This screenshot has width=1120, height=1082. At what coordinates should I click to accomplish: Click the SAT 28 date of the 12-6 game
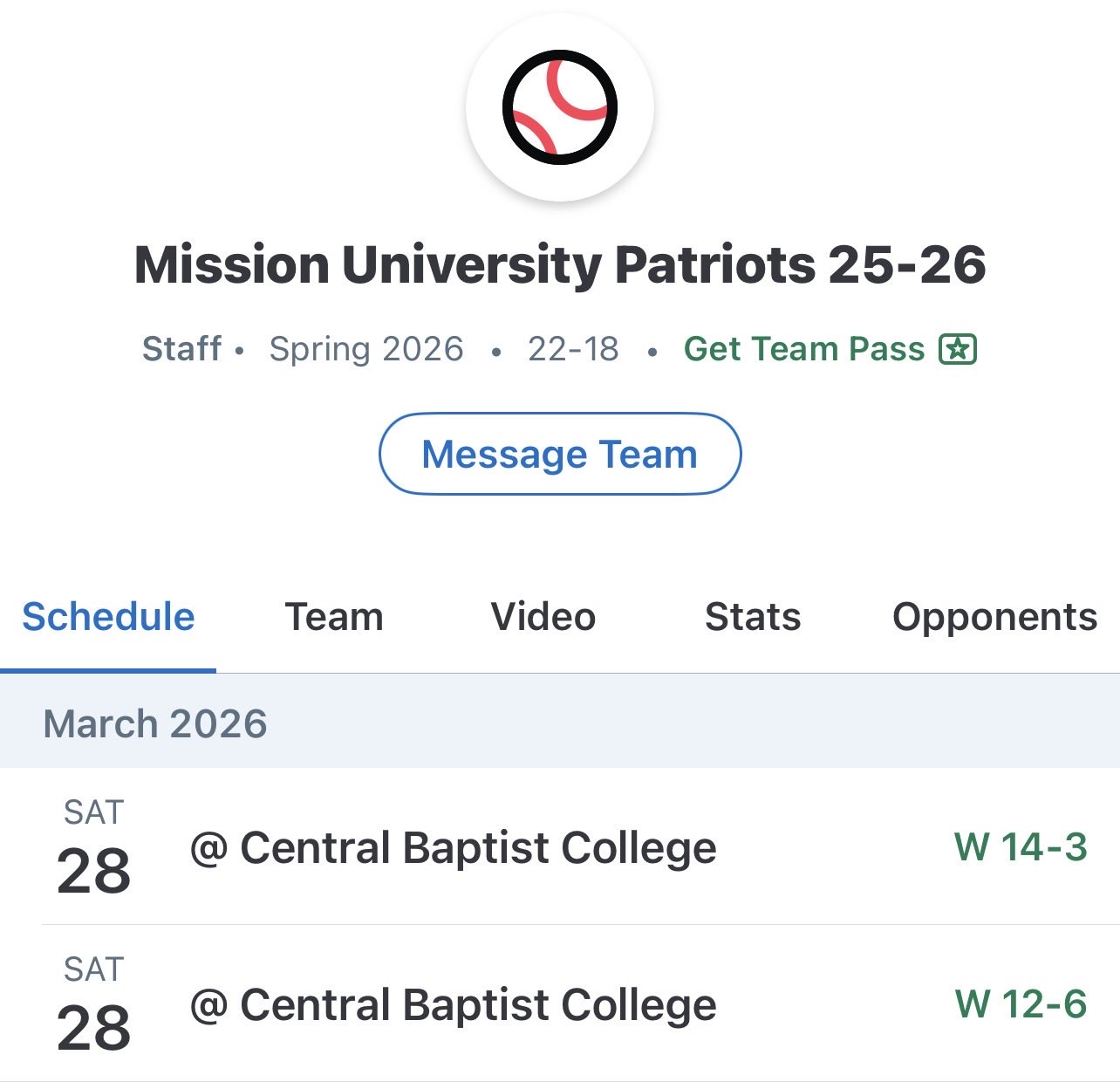(94, 1005)
